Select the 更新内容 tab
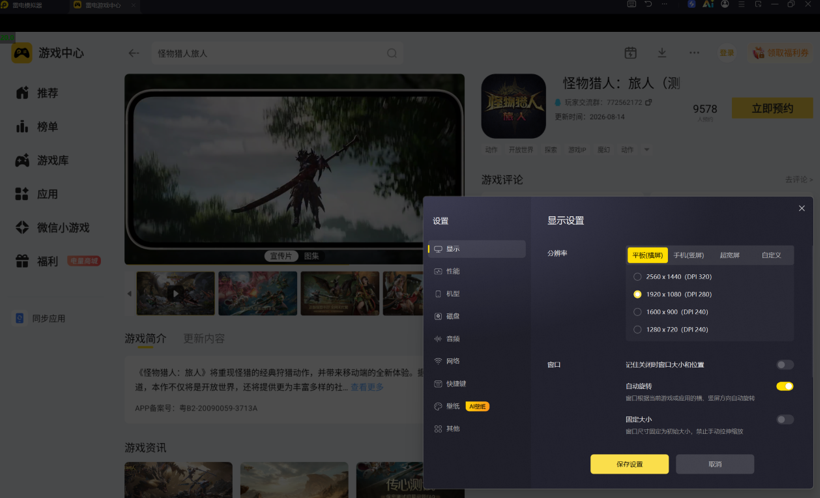 click(x=204, y=339)
